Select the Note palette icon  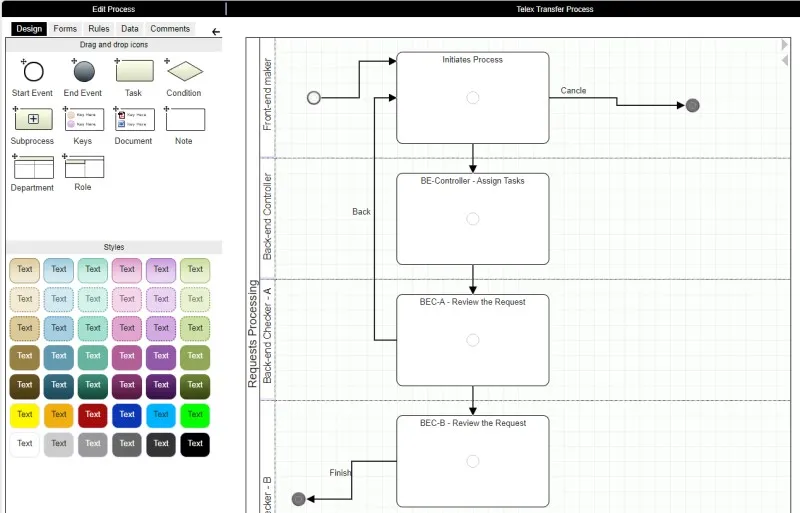(x=185, y=119)
